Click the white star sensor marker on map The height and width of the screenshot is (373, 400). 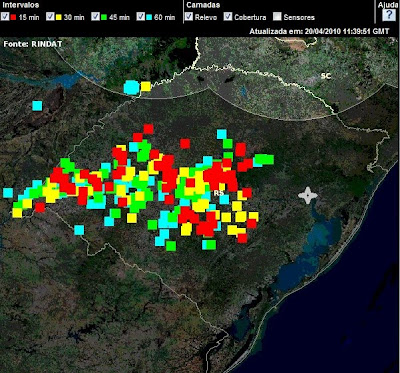pos(308,195)
